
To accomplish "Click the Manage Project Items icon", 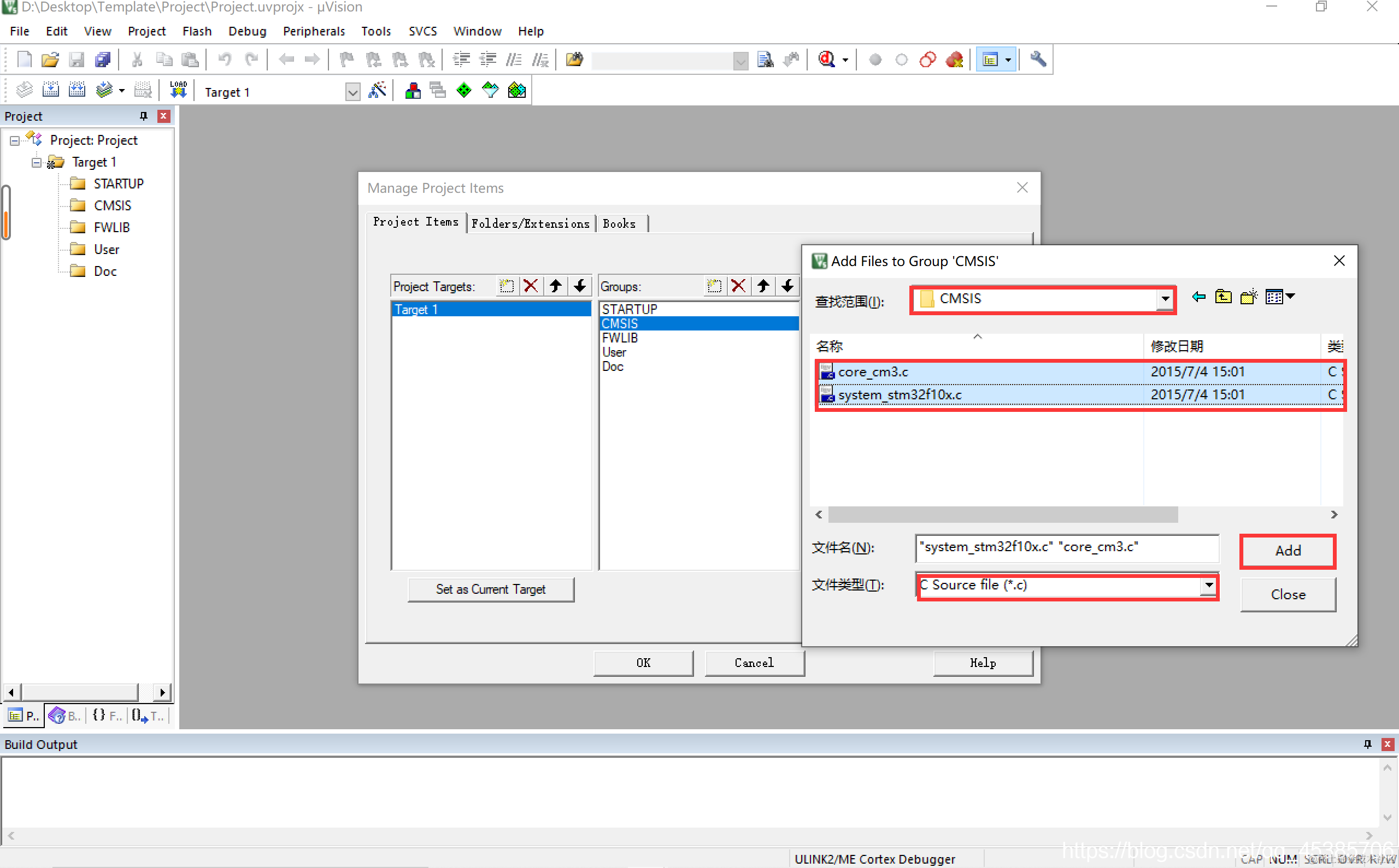I will (413, 91).
